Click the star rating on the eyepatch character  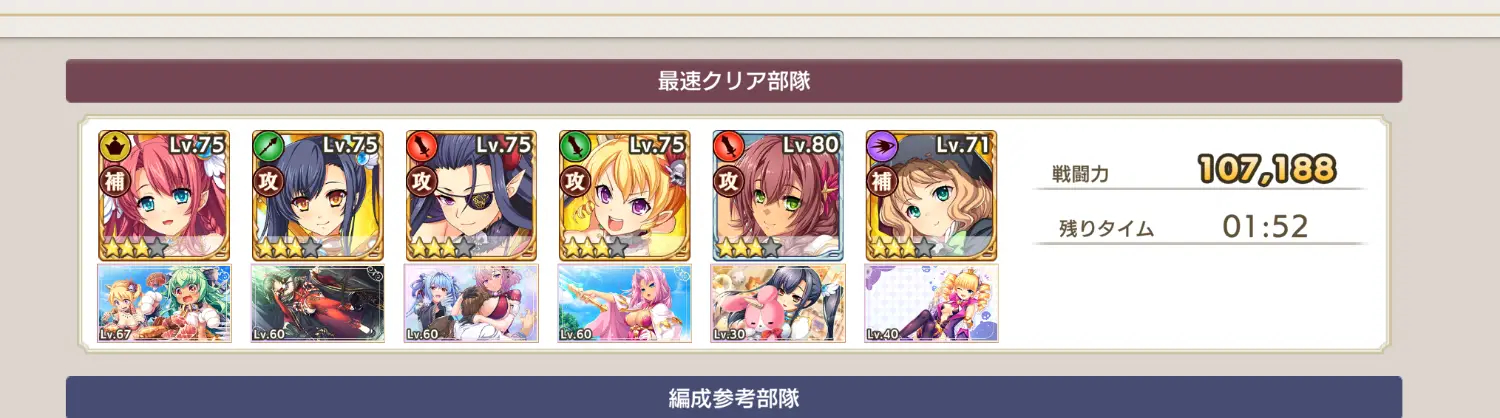click(x=444, y=246)
